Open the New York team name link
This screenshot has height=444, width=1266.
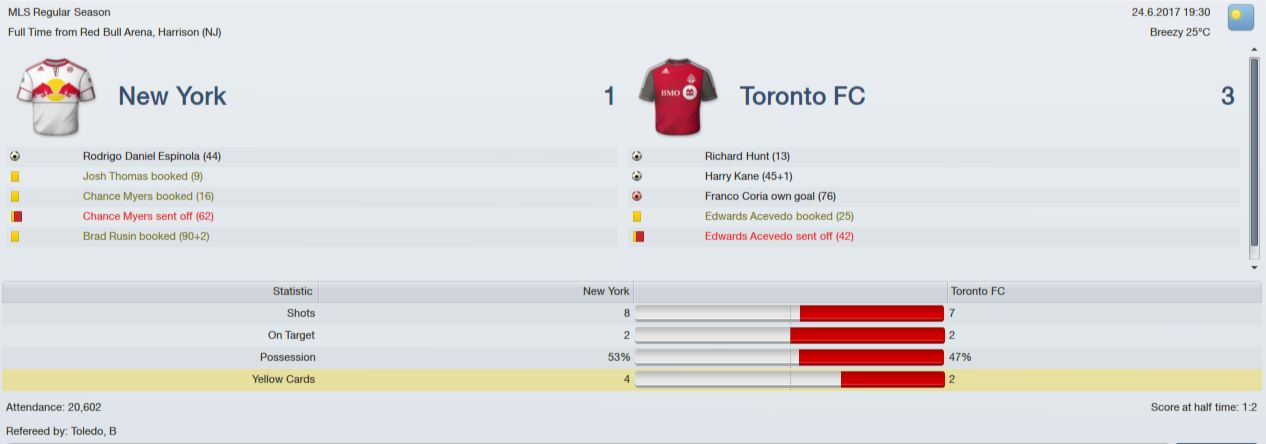click(x=172, y=96)
